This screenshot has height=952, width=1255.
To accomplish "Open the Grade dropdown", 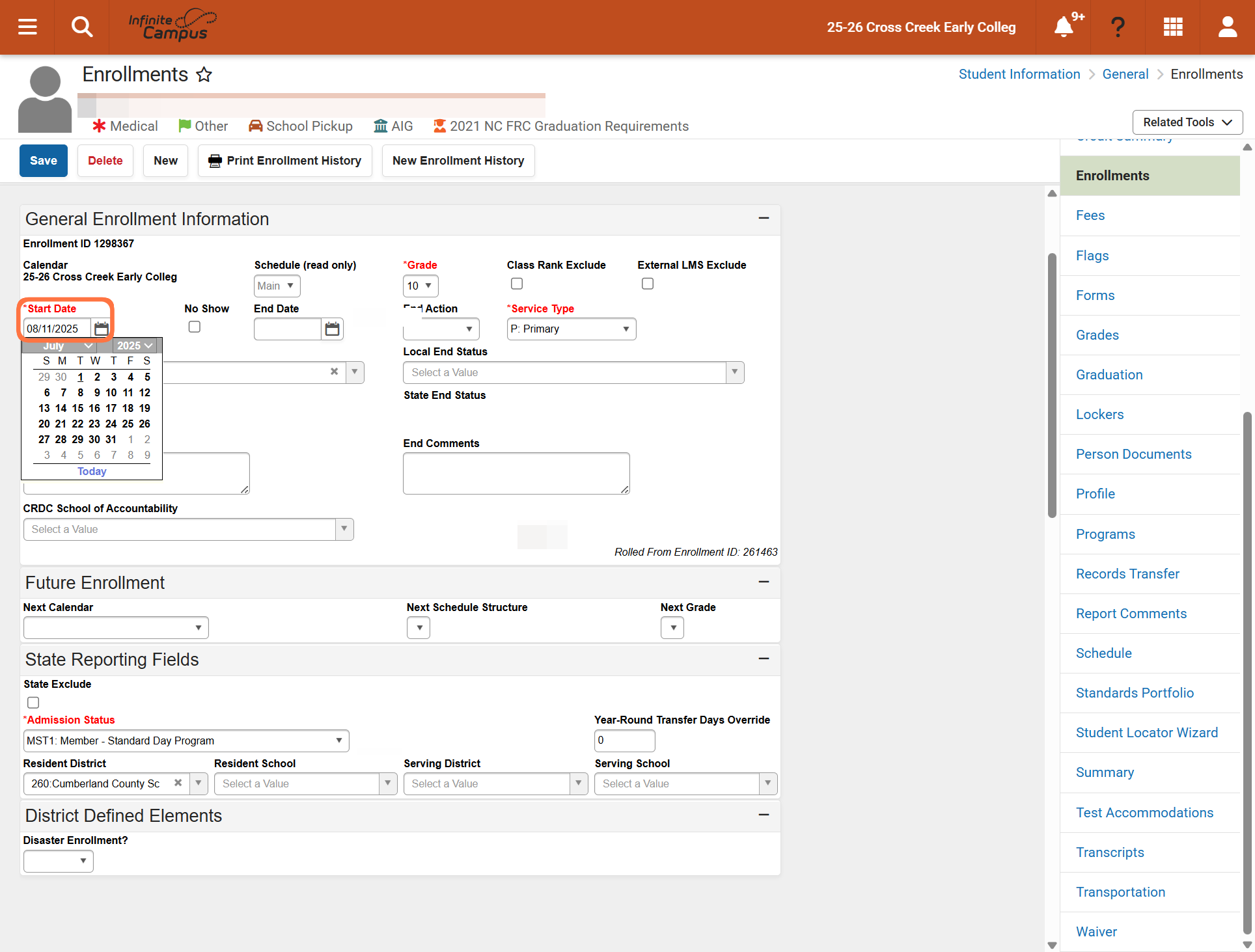I will point(421,286).
